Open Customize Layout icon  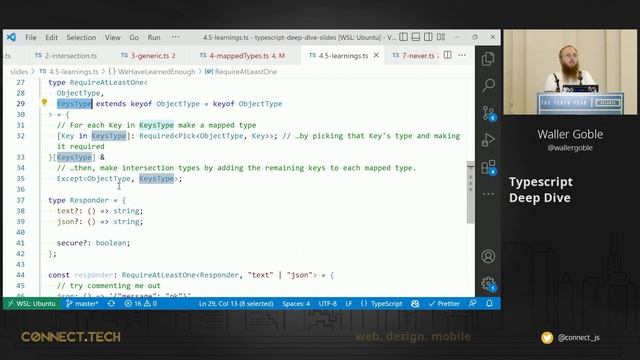coord(441,37)
